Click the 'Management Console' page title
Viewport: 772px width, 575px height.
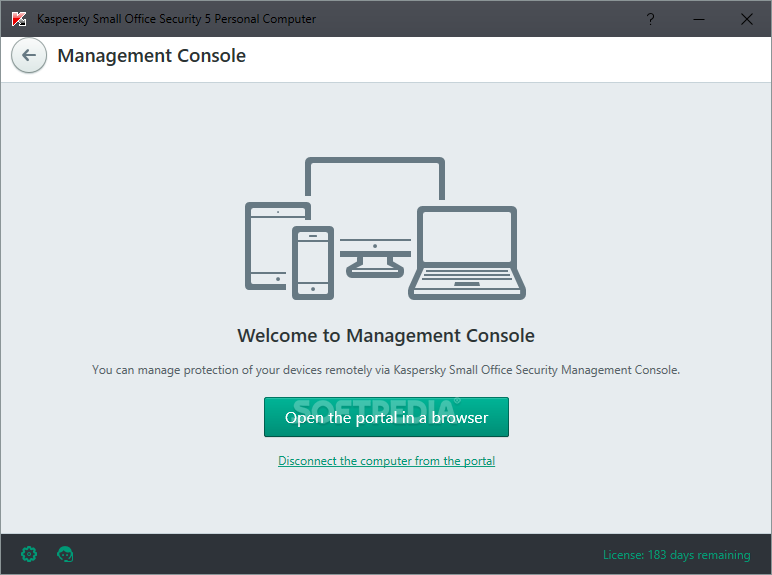point(152,56)
